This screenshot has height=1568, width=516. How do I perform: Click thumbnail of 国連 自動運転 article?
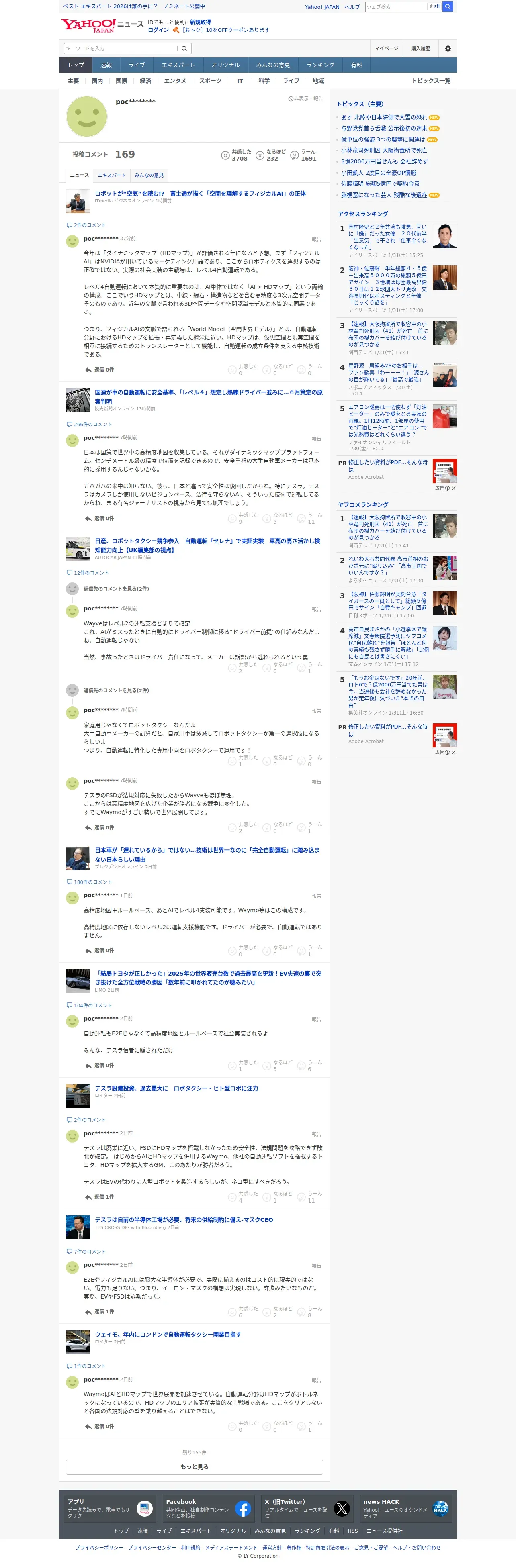(78, 400)
